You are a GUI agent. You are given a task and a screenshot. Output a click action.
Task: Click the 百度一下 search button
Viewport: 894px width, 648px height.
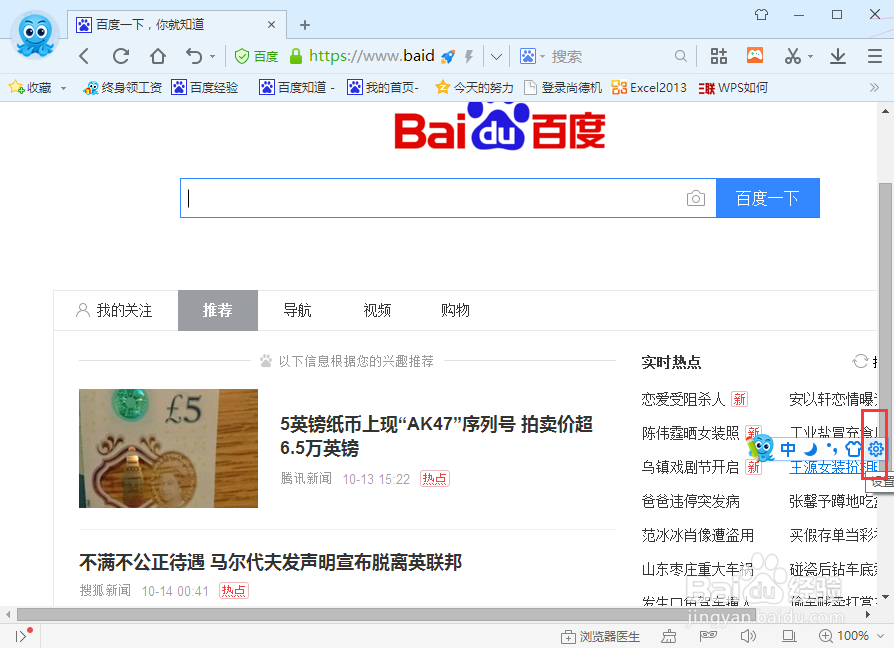click(767, 198)
